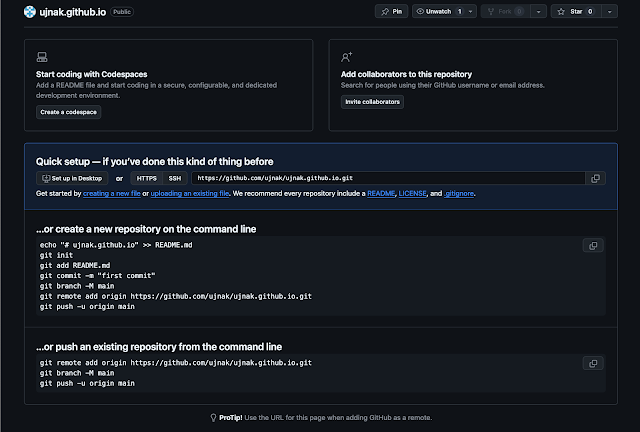
Task: Copy the quick setup repository URL
Action: coord(595,178)
